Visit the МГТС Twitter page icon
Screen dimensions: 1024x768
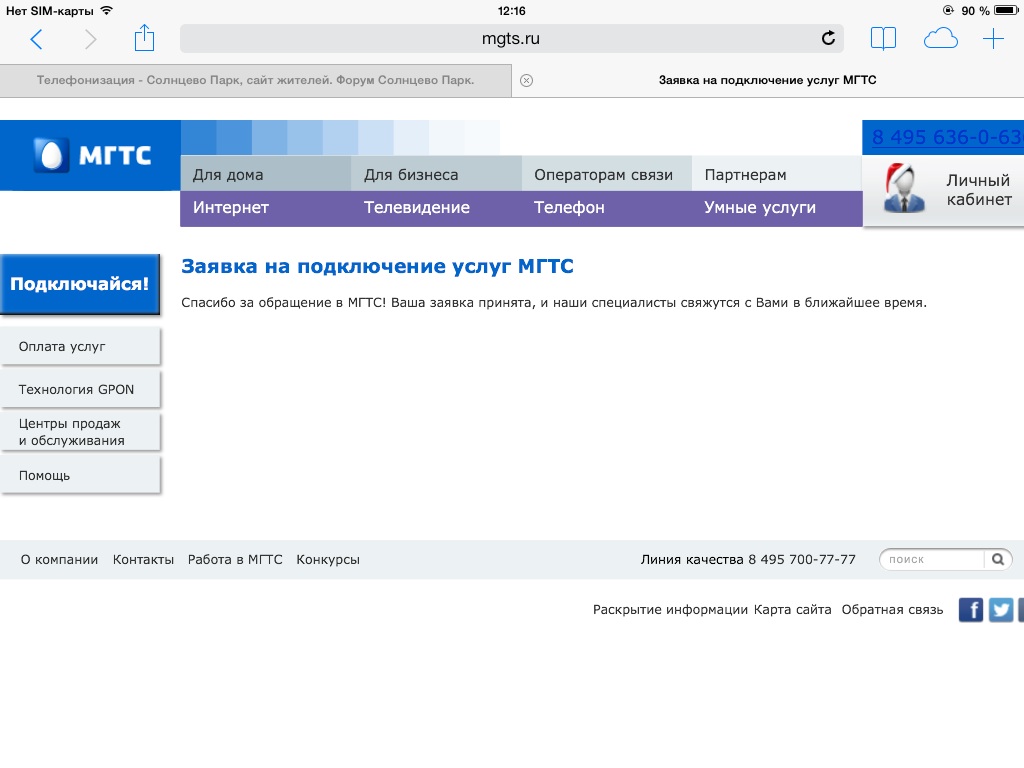point(1000,610)
